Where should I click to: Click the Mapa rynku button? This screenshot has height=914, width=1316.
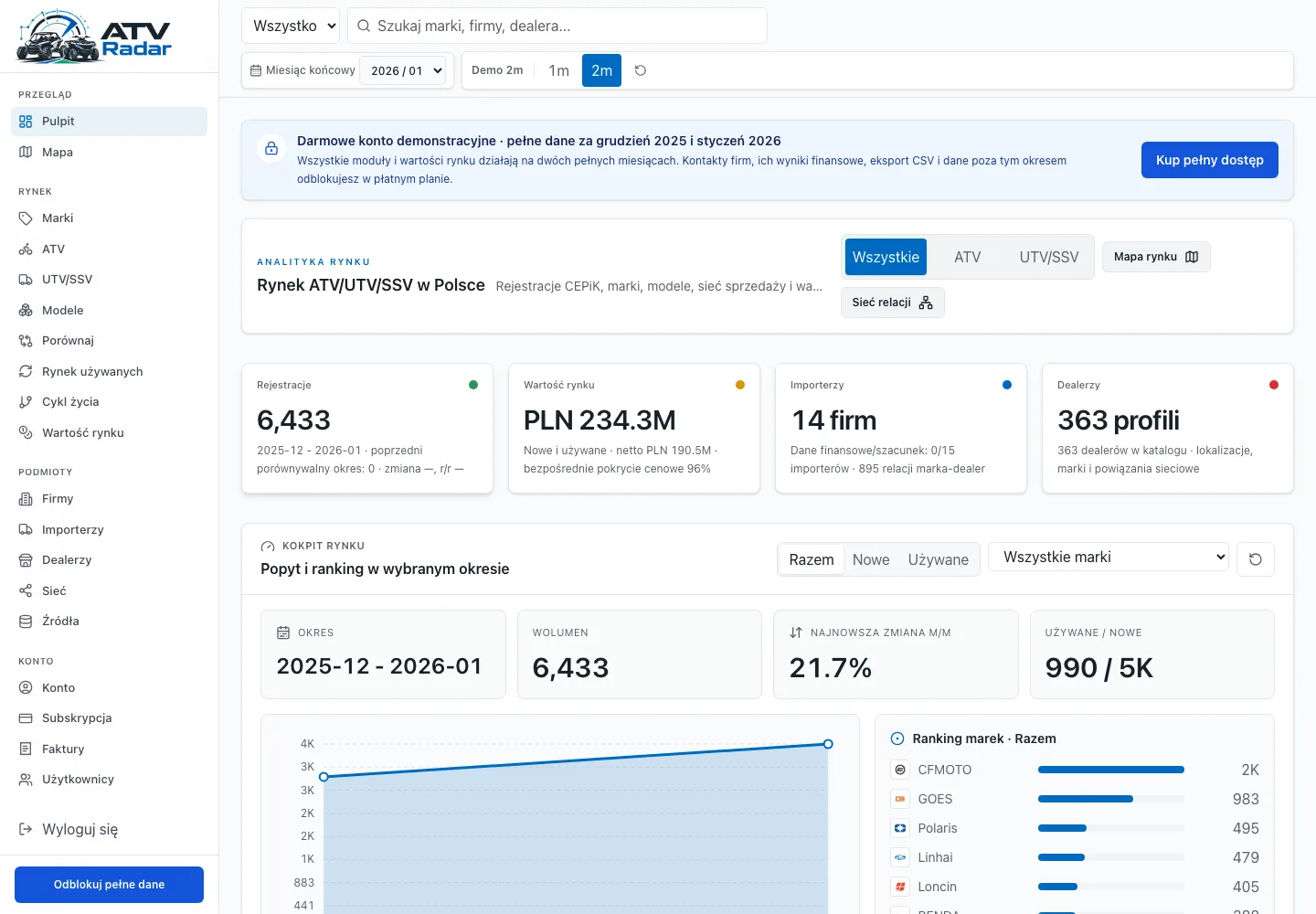[1156, 257]
